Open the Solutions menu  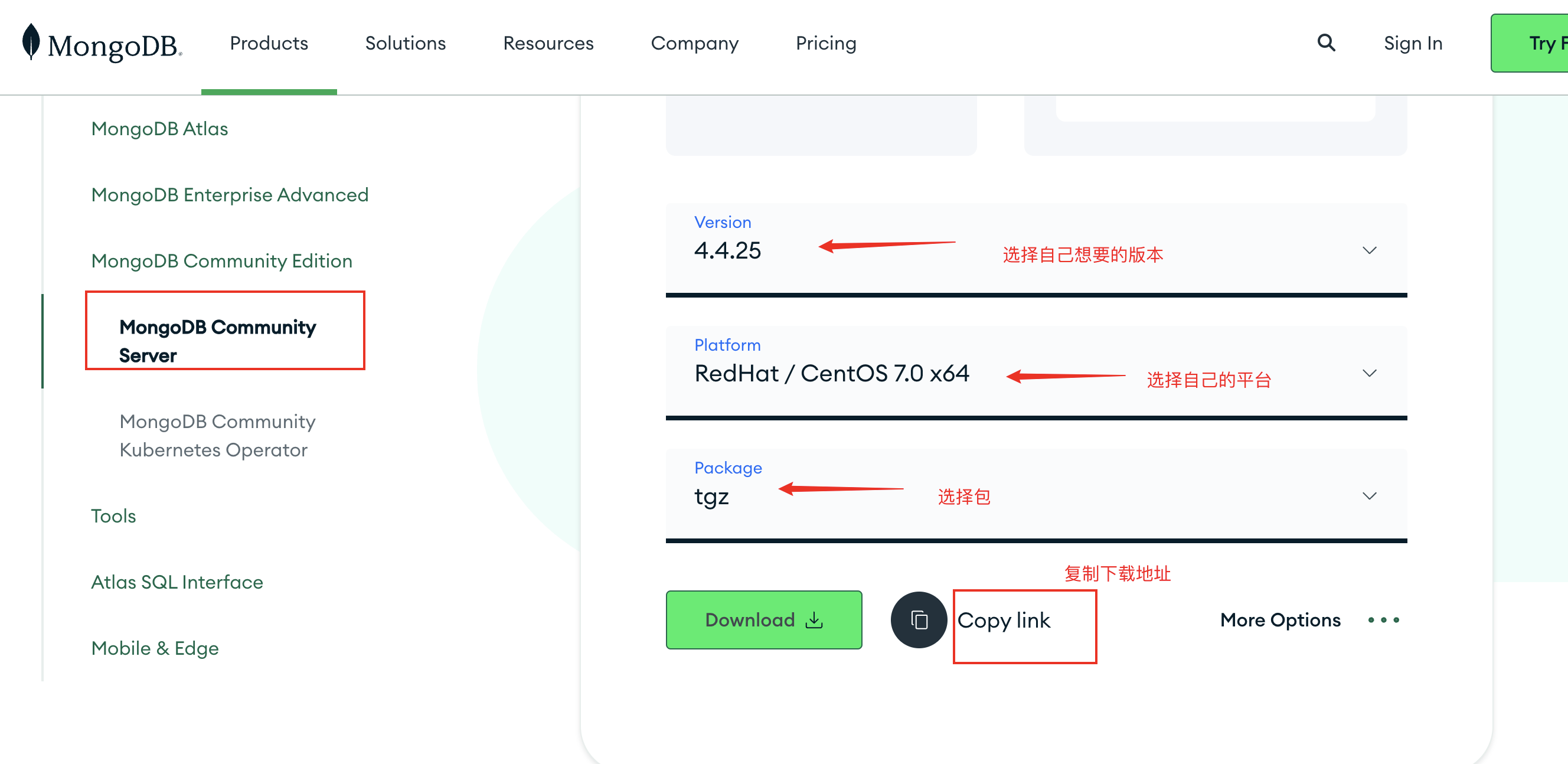pyautogui.click(x=406, y=43)
